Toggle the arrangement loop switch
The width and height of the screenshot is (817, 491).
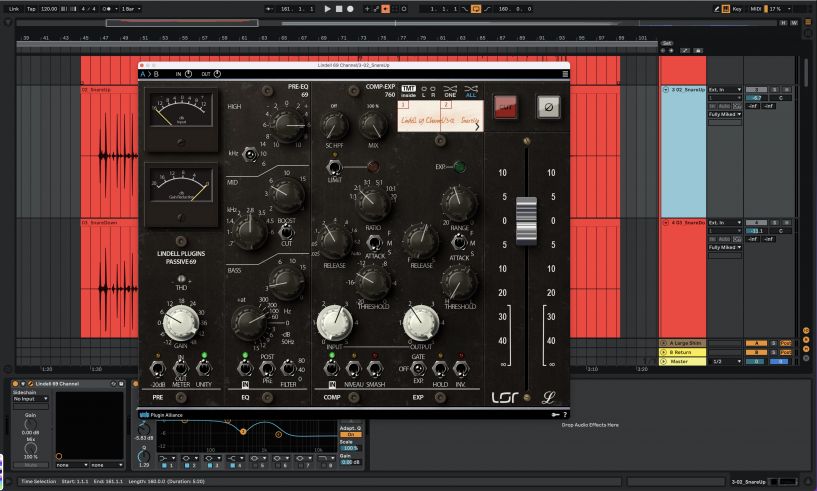476,9
